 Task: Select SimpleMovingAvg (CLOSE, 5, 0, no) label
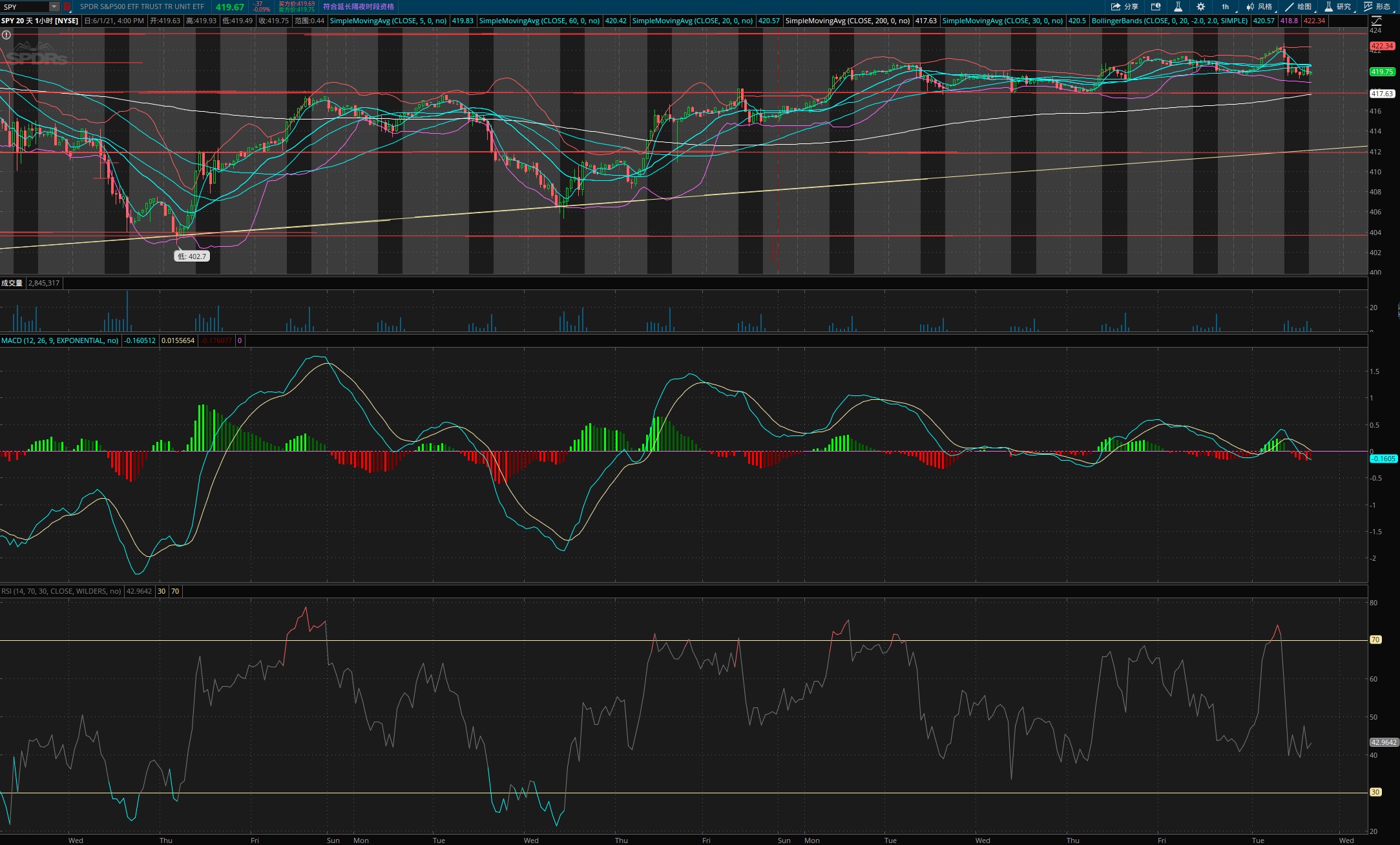(x=388, y=21)
